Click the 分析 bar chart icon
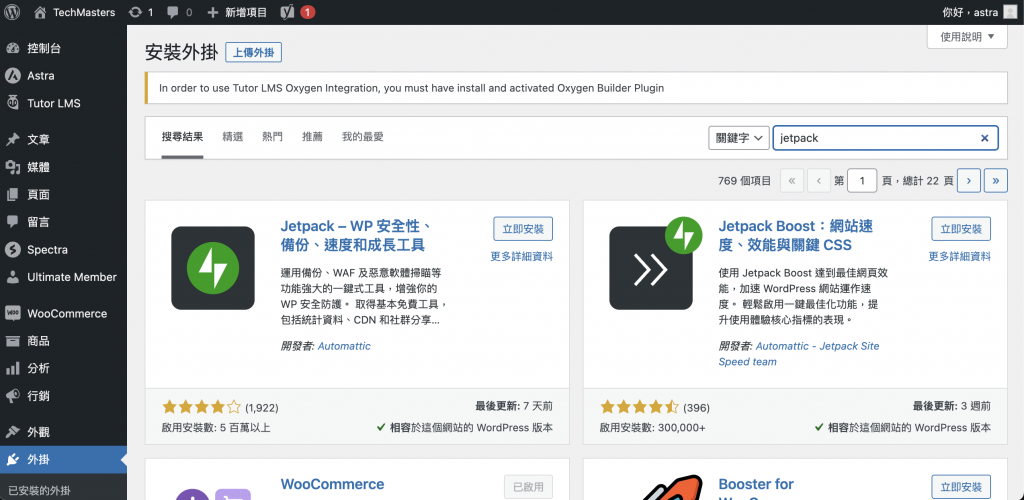1024x500 pixels. point(12,368)
